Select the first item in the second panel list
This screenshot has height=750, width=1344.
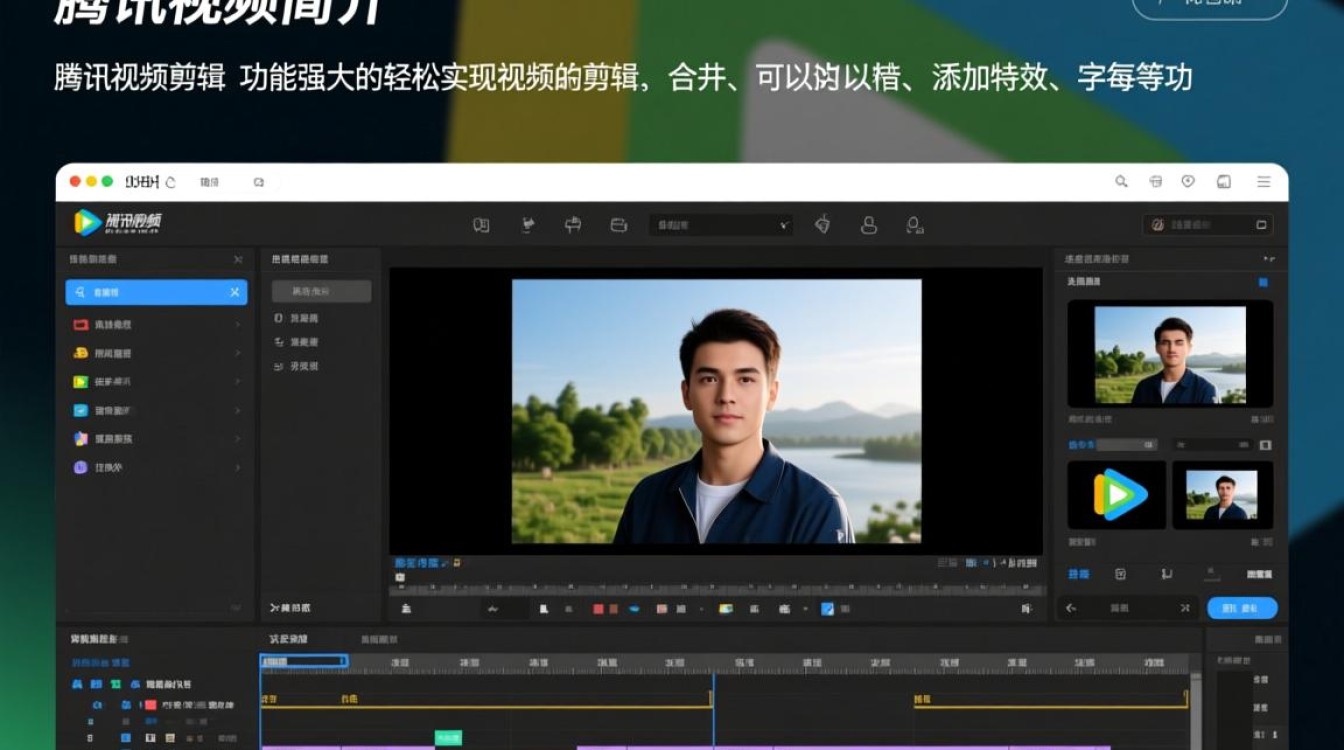[297, 318]
